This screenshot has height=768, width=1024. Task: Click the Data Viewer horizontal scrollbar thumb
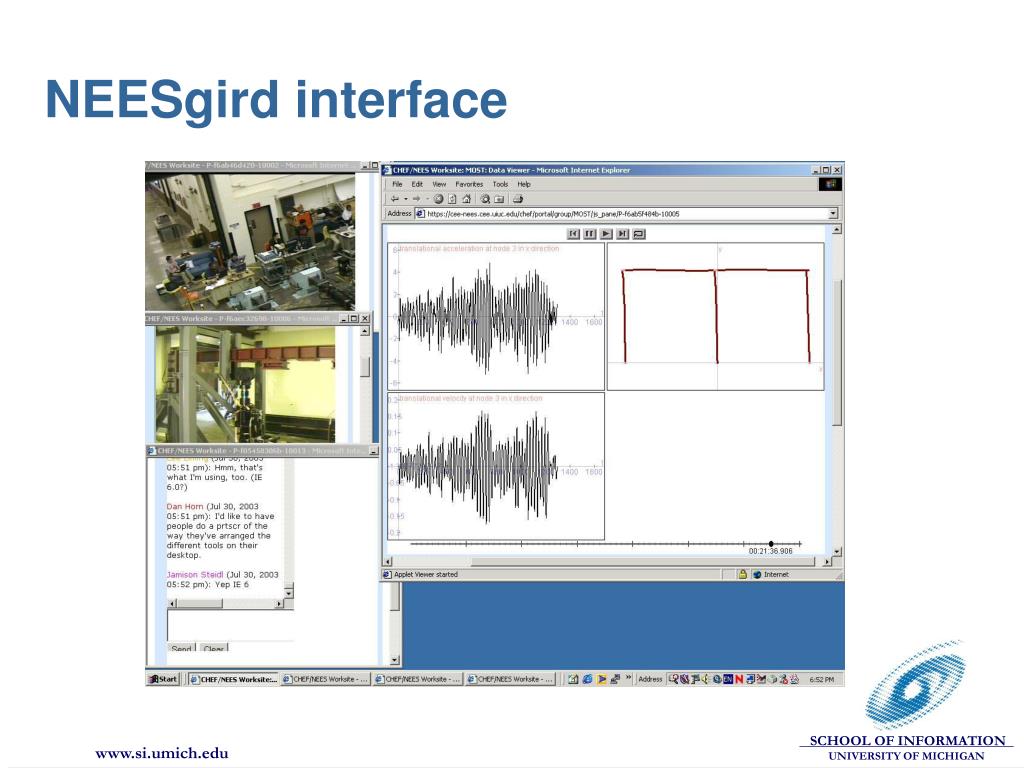tap(643, 562)
